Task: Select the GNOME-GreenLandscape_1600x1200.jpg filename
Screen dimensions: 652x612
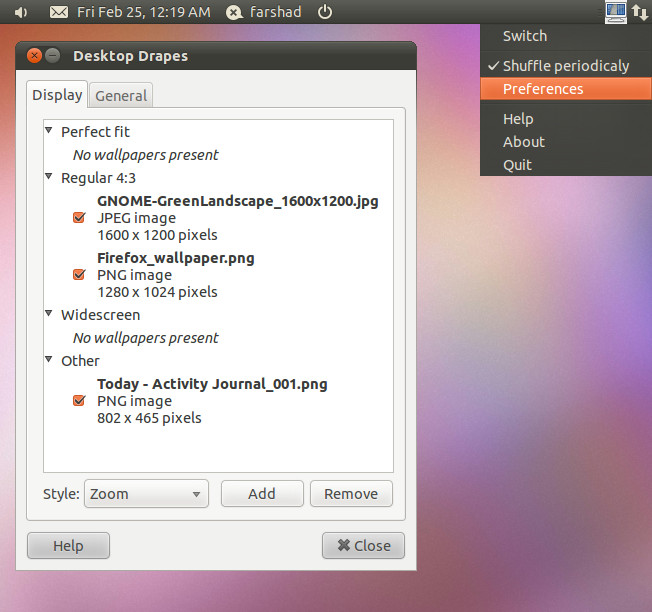Action: [x=238, y=201]
